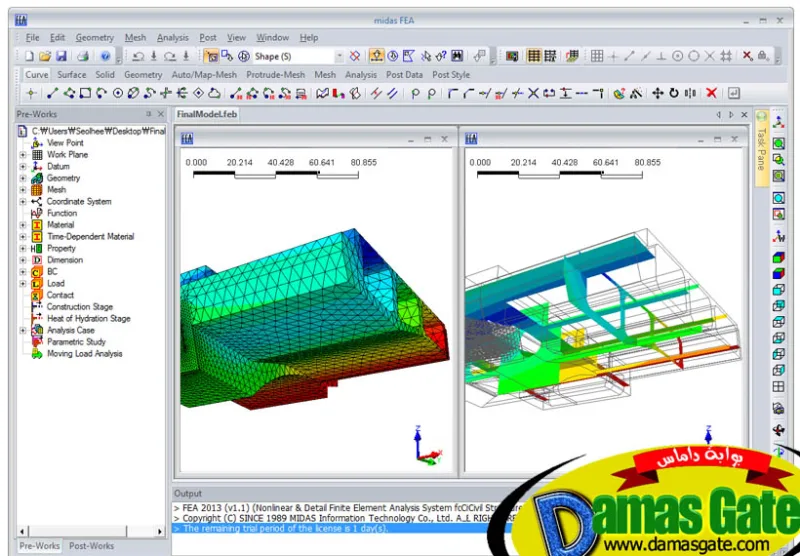
Task: Select Construction Stage in the tree
Action: click(x=80, y=307)
